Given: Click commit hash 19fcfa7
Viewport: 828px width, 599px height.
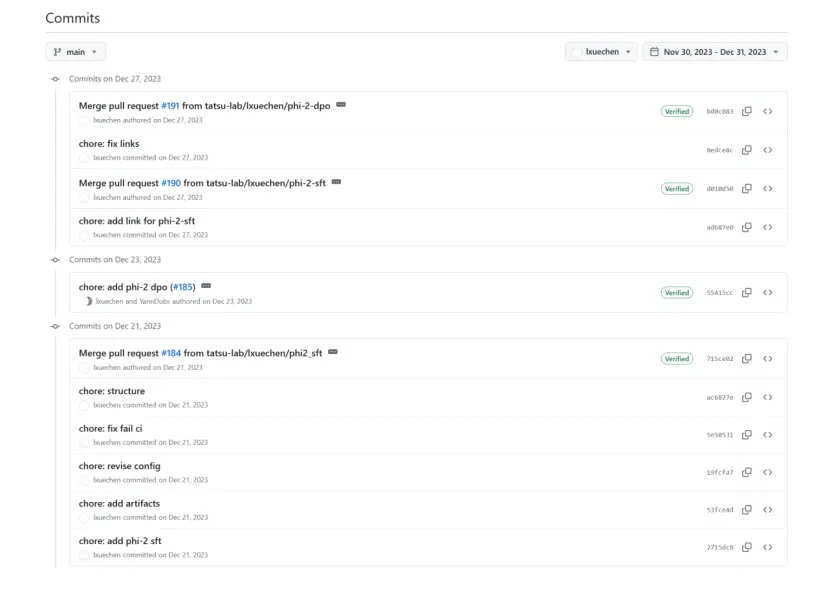Looking at the screenshot, I should (719, 472).
